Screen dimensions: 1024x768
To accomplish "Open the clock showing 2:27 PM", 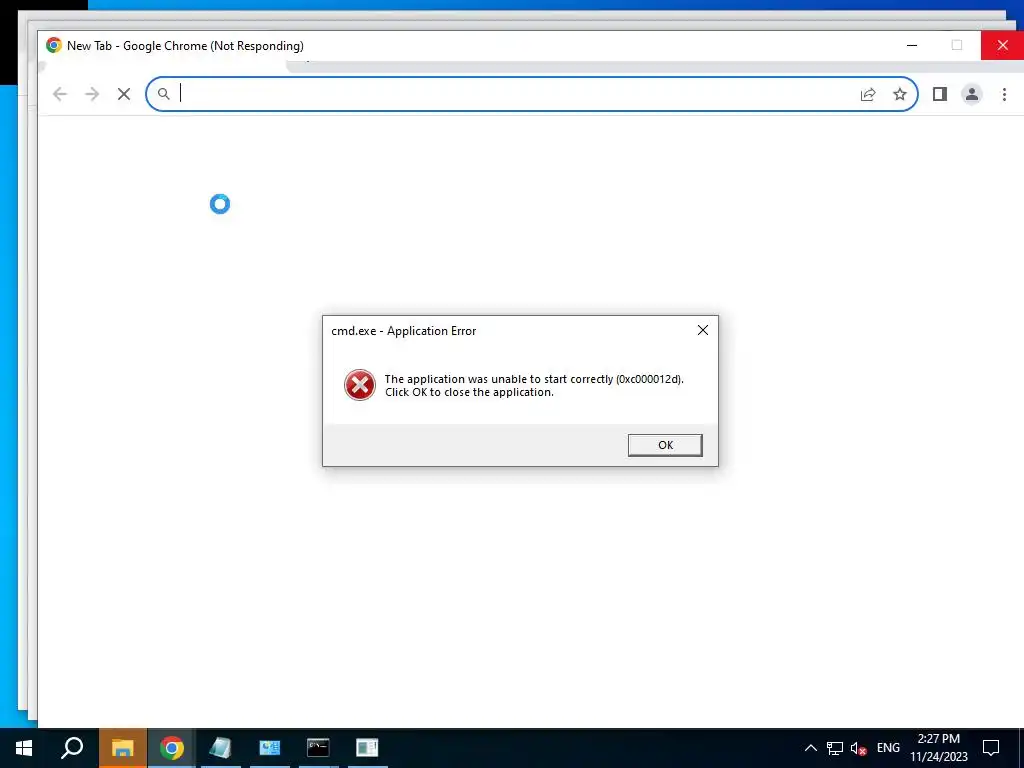I will click(x=939, y=748).
